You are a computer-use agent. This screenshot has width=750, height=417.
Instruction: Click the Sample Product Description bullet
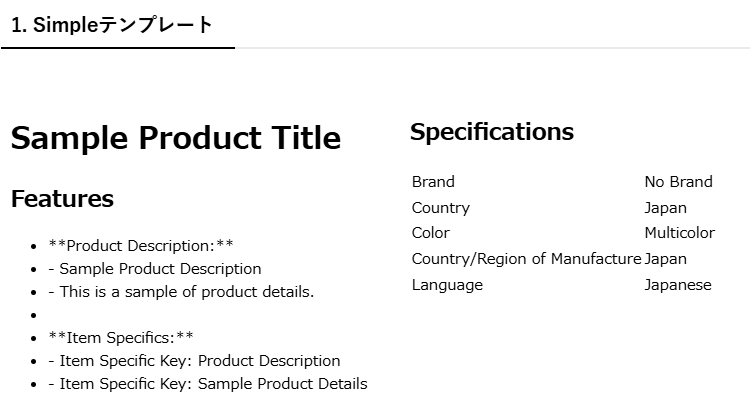[x=155, y=269]
